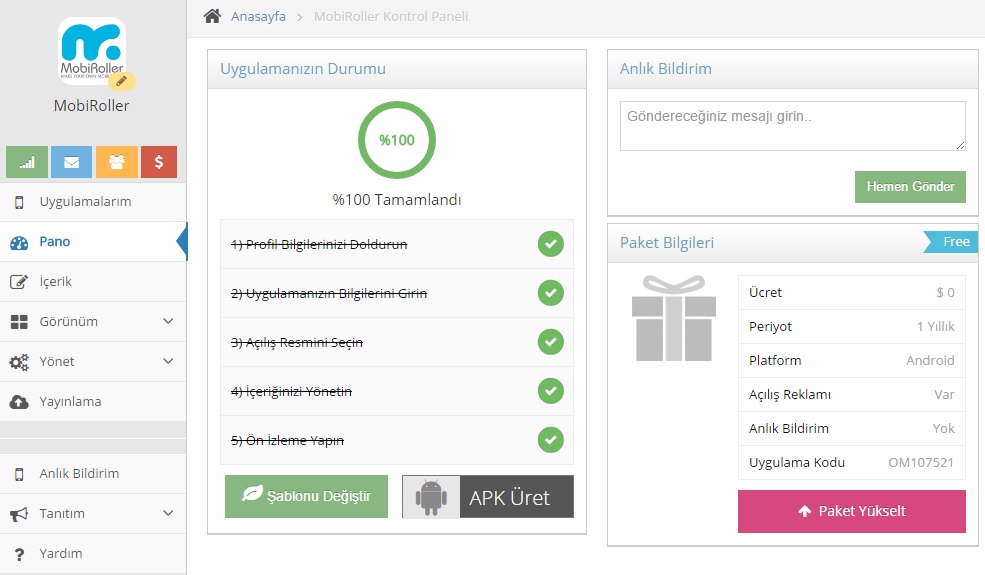Open Yardım help item in the sidebar

[x=93, y=554]
